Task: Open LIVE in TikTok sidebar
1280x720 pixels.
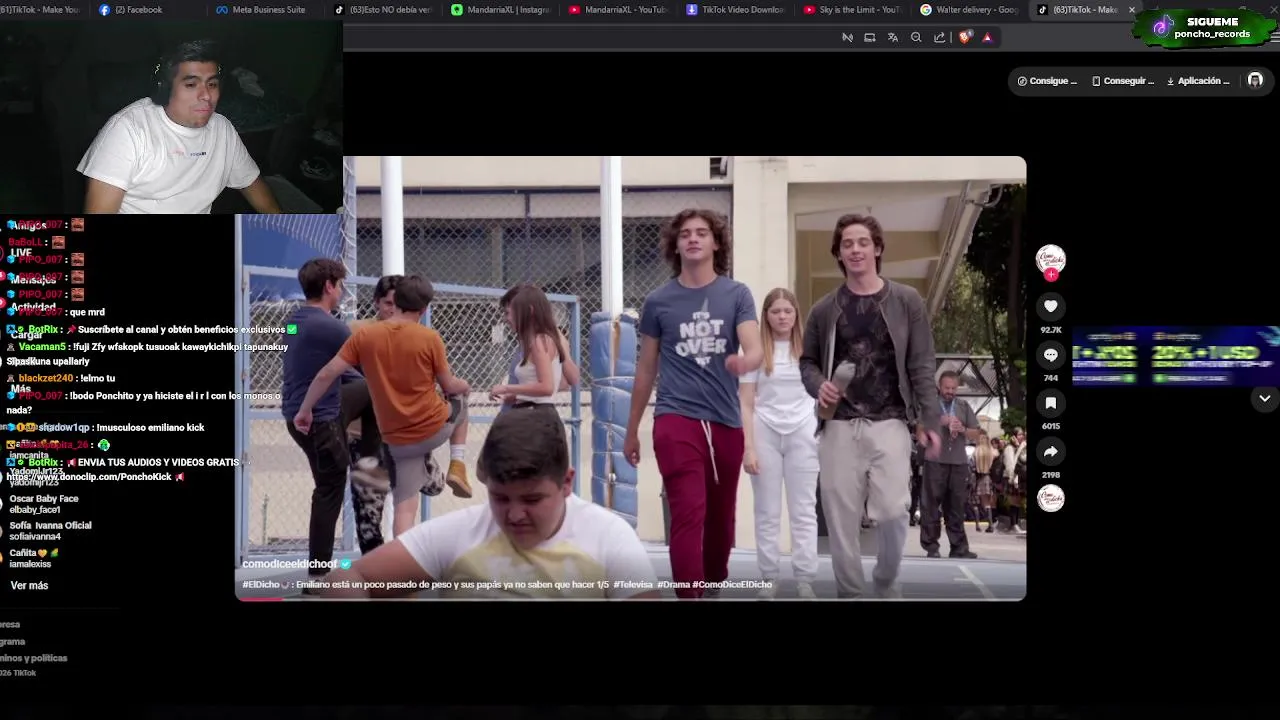Action: [x=21, y=253]
